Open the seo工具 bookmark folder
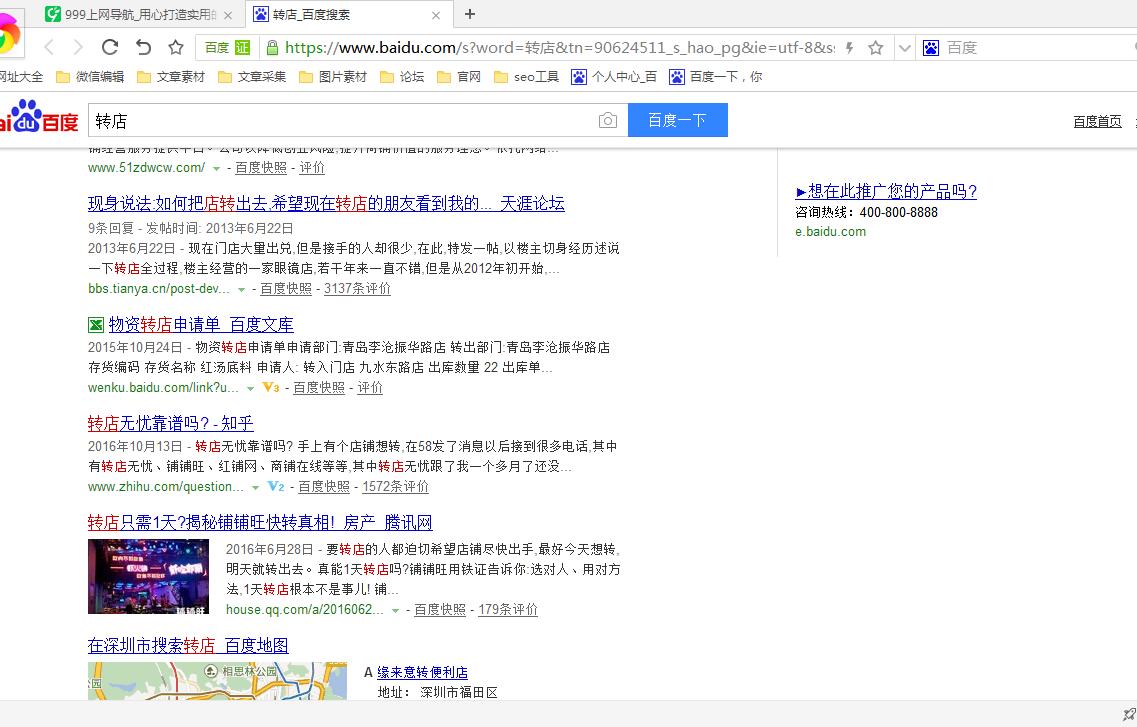The height and width of the screenshot is (727, 1137). coord(526,77)
